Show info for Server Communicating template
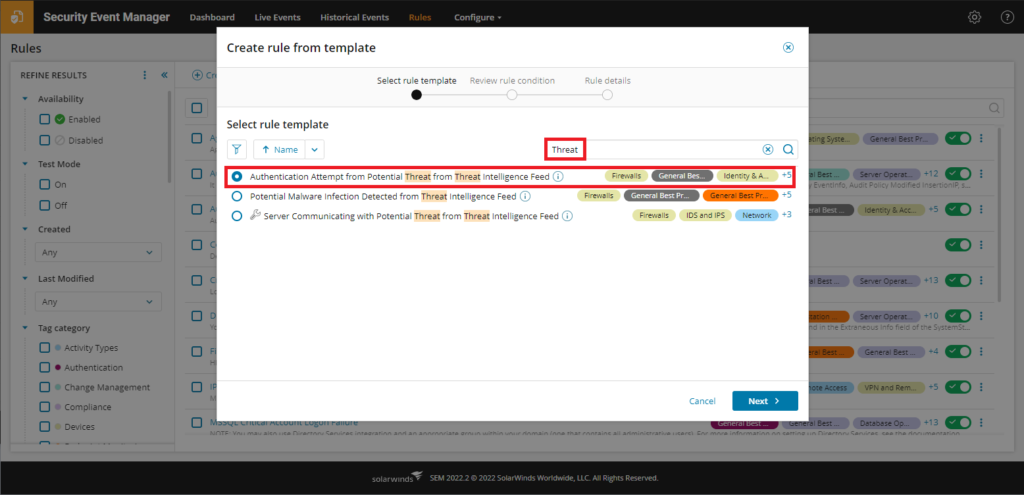The width and height of the screenshot is (1024, 495). (568, 216)
